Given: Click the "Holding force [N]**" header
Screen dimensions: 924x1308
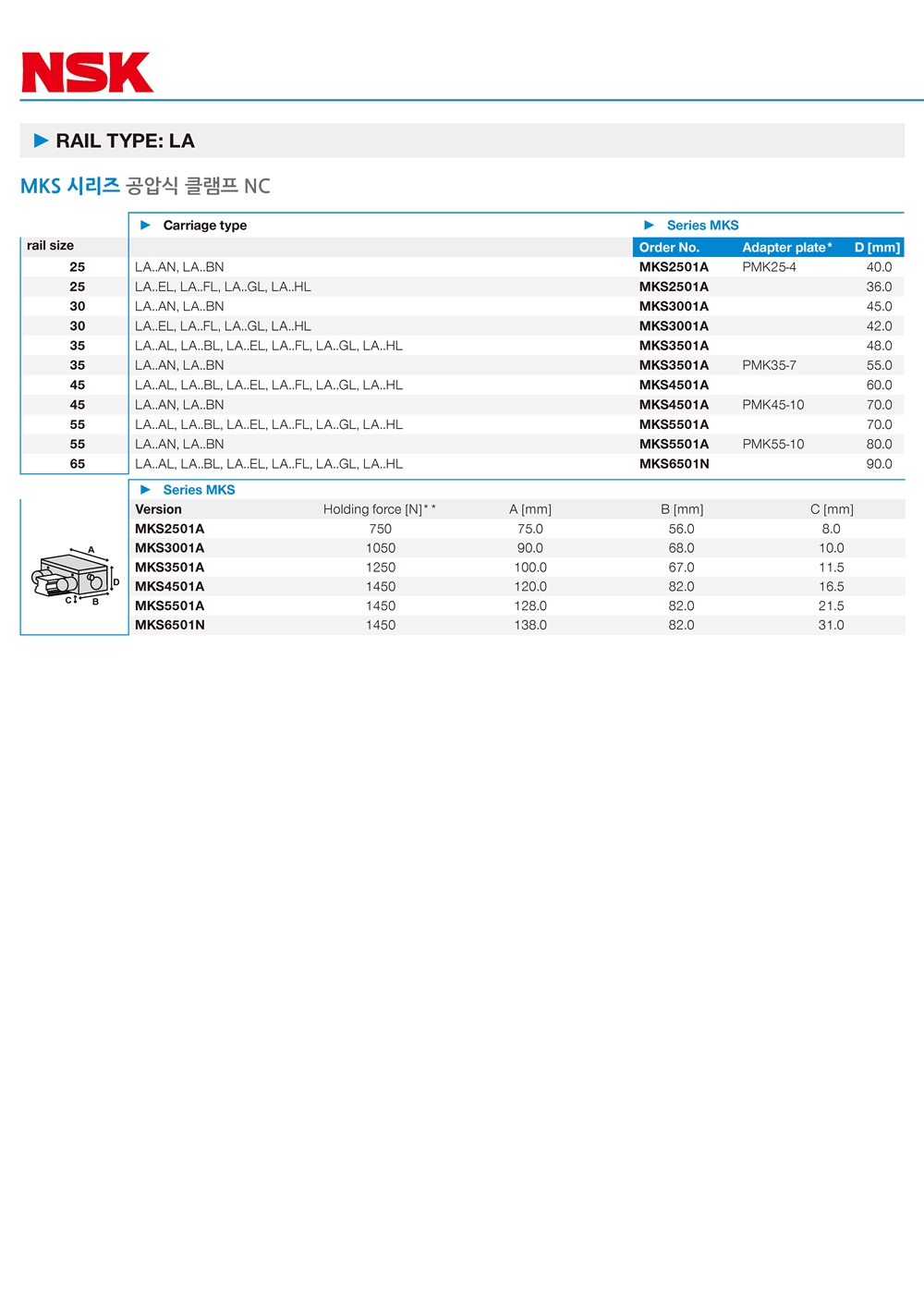Looking at the screenshot, I should click(x=380, y=509).
